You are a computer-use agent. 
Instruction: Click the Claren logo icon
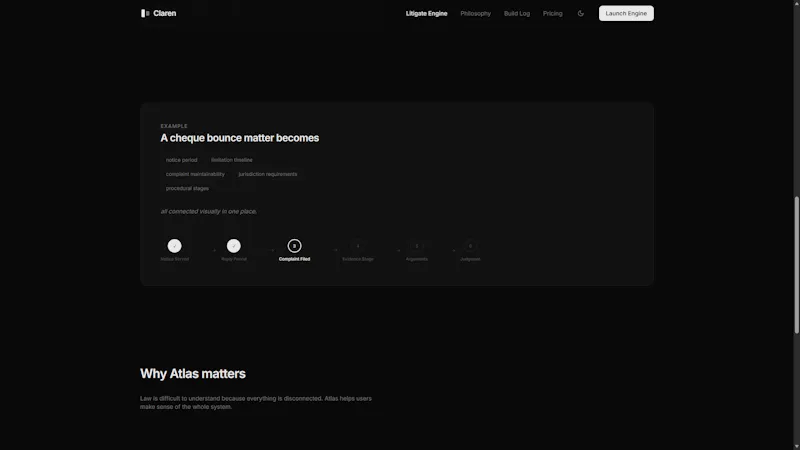pos(145,13)
